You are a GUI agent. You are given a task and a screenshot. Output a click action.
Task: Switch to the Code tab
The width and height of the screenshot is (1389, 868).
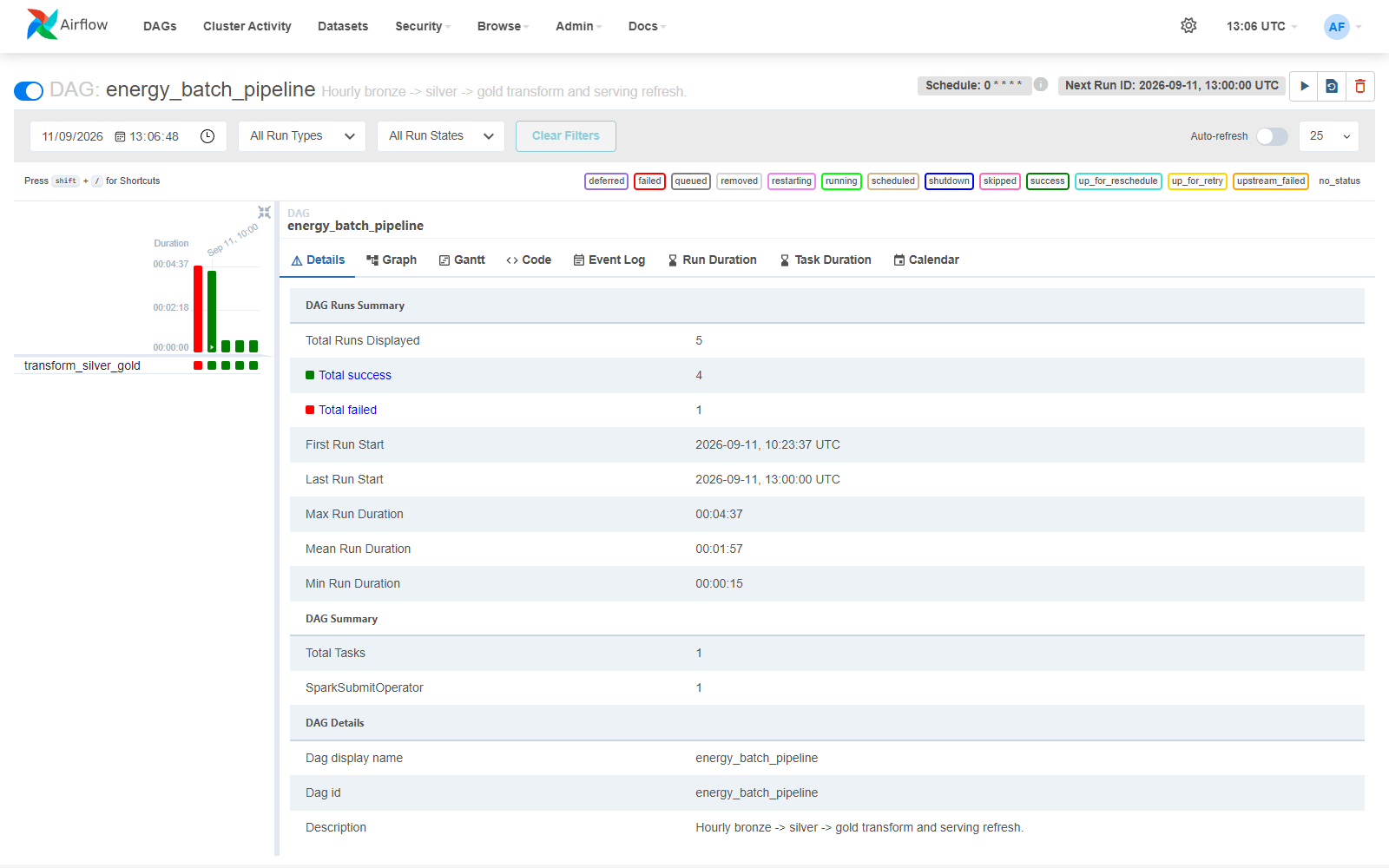[x=529, y=260]
